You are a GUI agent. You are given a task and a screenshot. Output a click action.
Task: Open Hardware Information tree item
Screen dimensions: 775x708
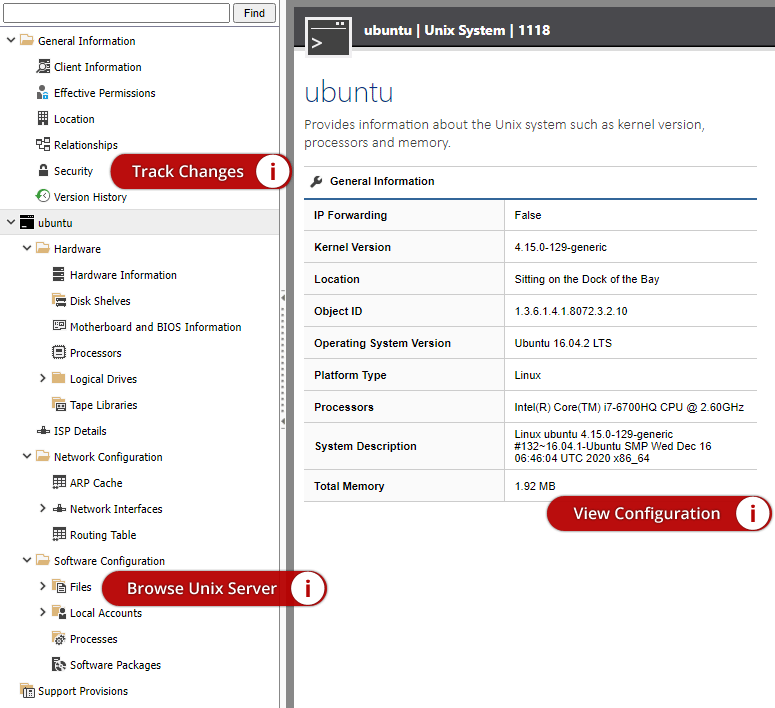[x=123, y=275]
